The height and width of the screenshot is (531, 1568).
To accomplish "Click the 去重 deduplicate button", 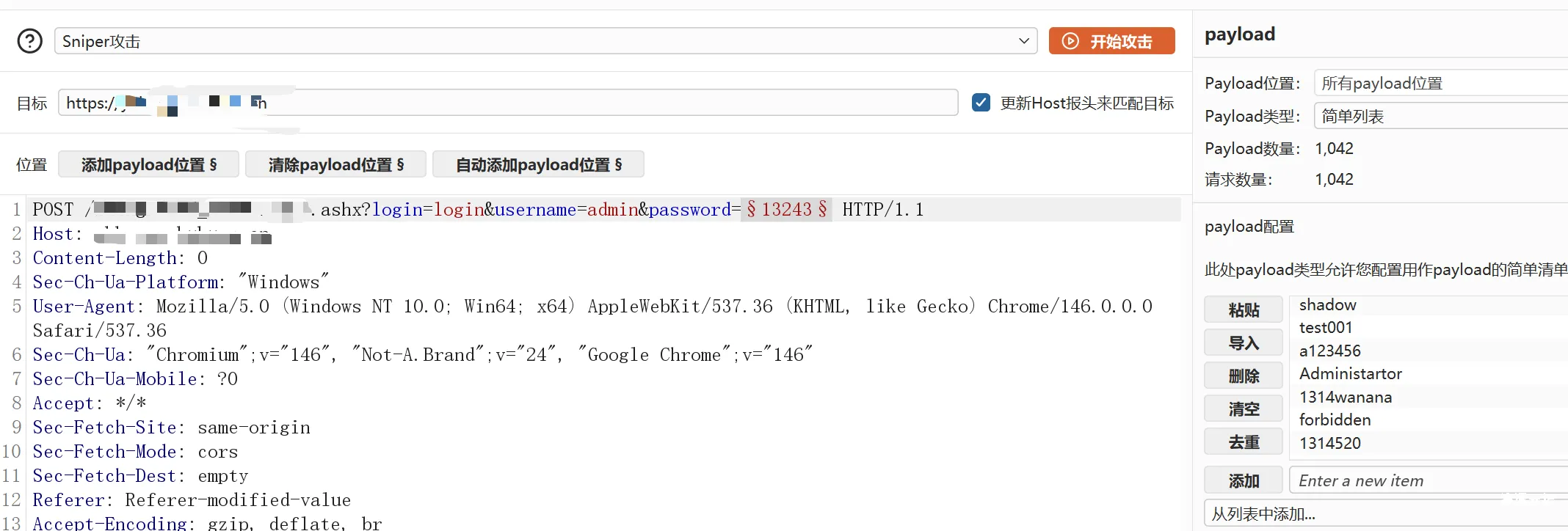I will click(1244, 442).
